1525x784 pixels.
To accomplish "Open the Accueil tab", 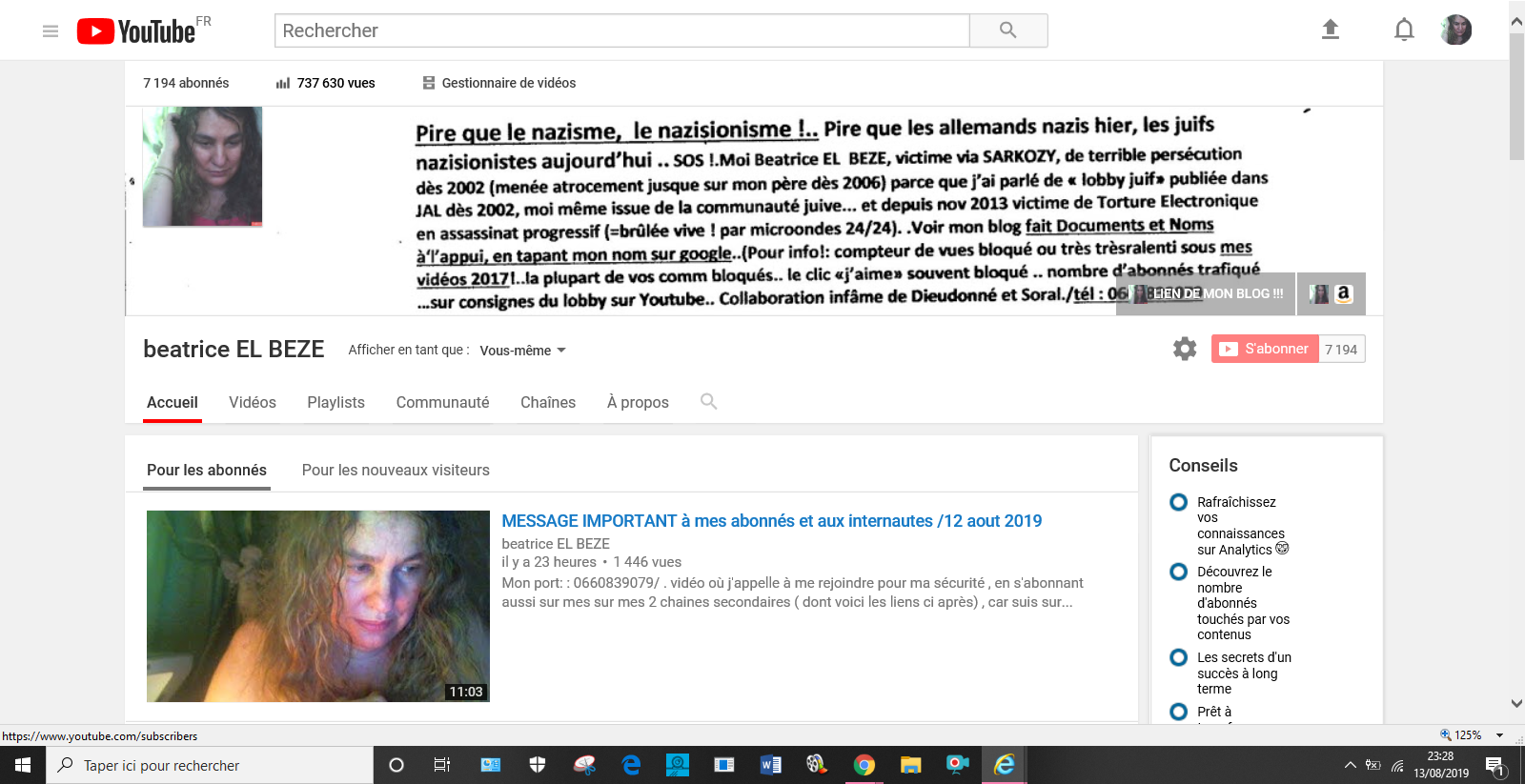I will (x=173, y=402).
